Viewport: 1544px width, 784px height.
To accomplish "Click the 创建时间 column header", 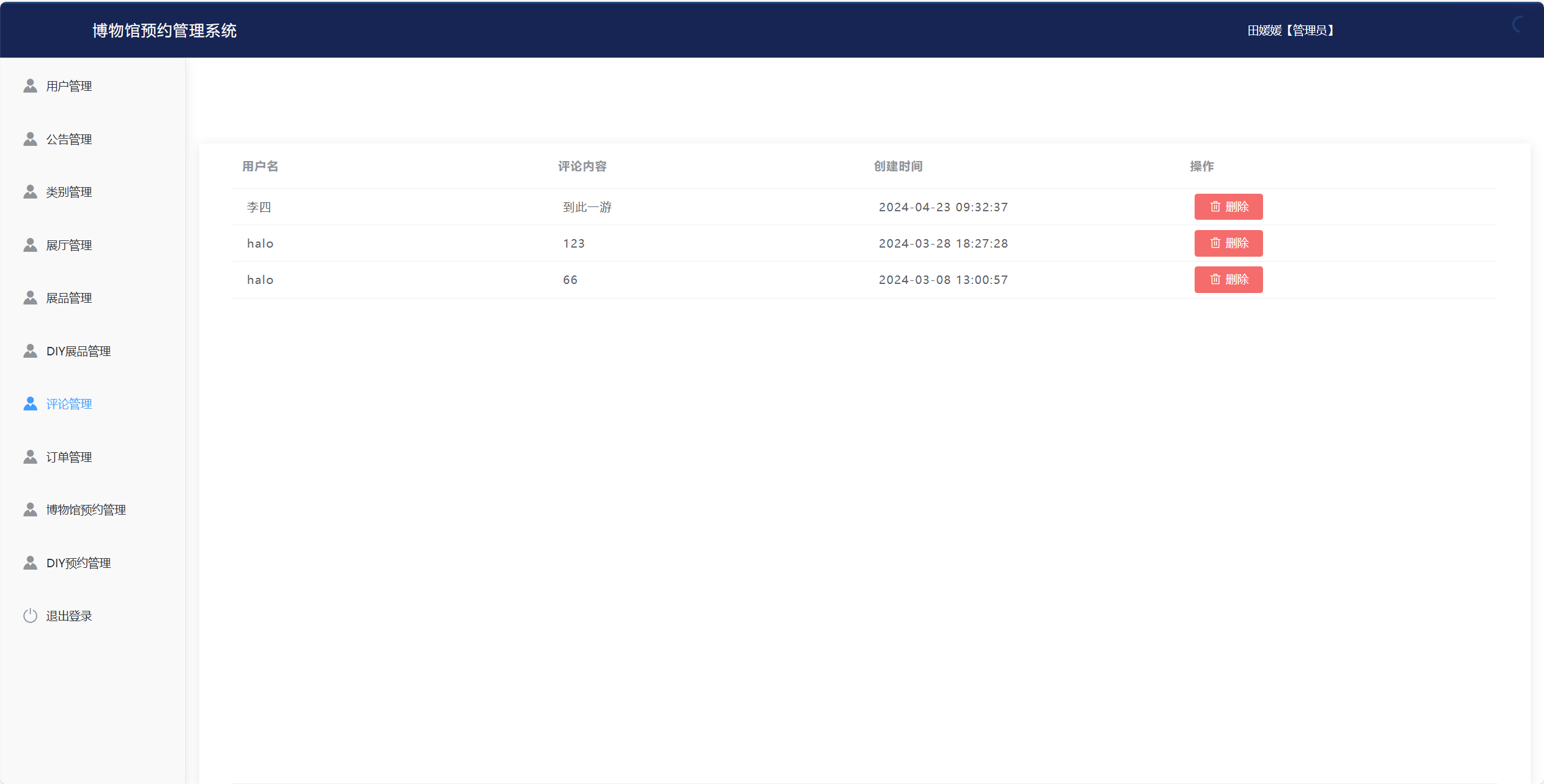I will click(898, 166).
